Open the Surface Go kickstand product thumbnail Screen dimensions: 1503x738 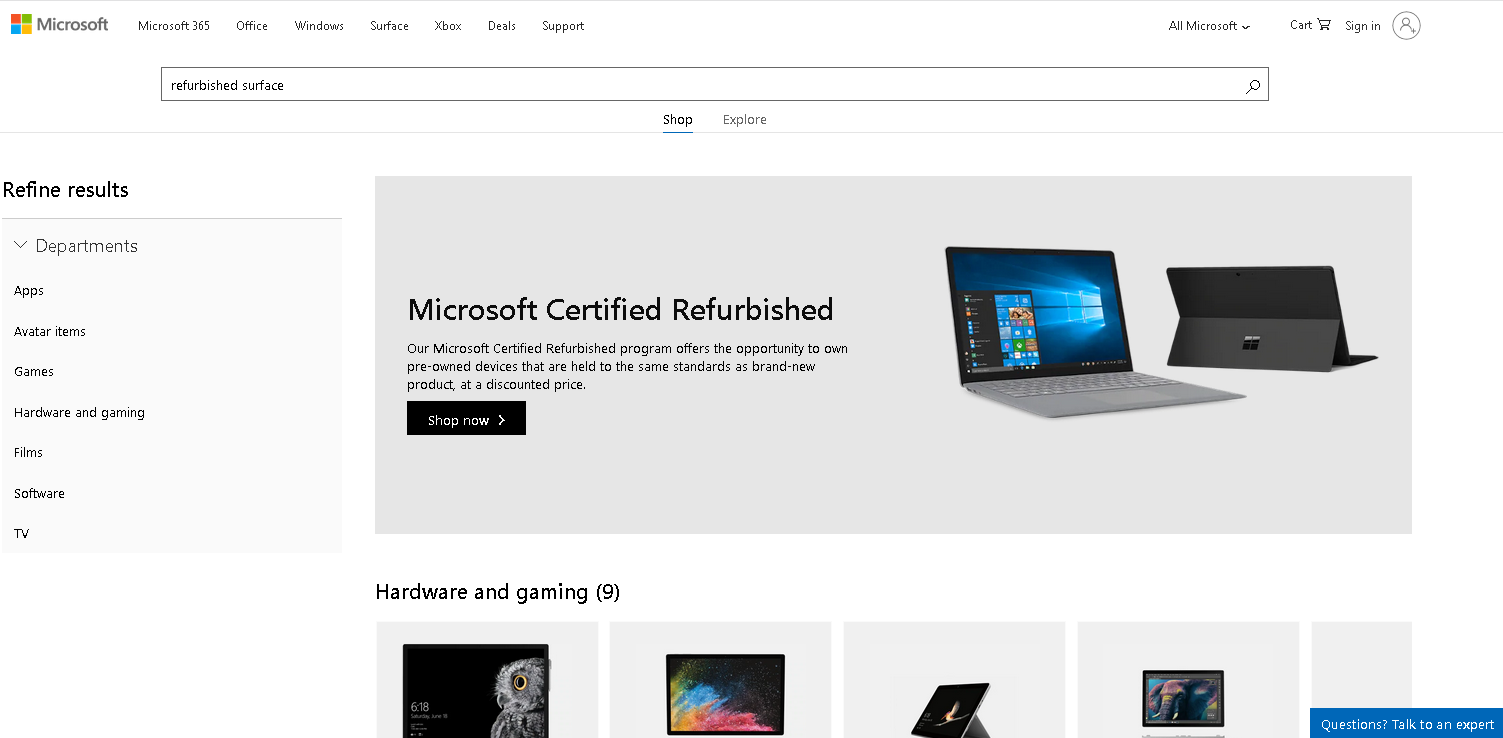pyautogui.click(x=954, y=680)
